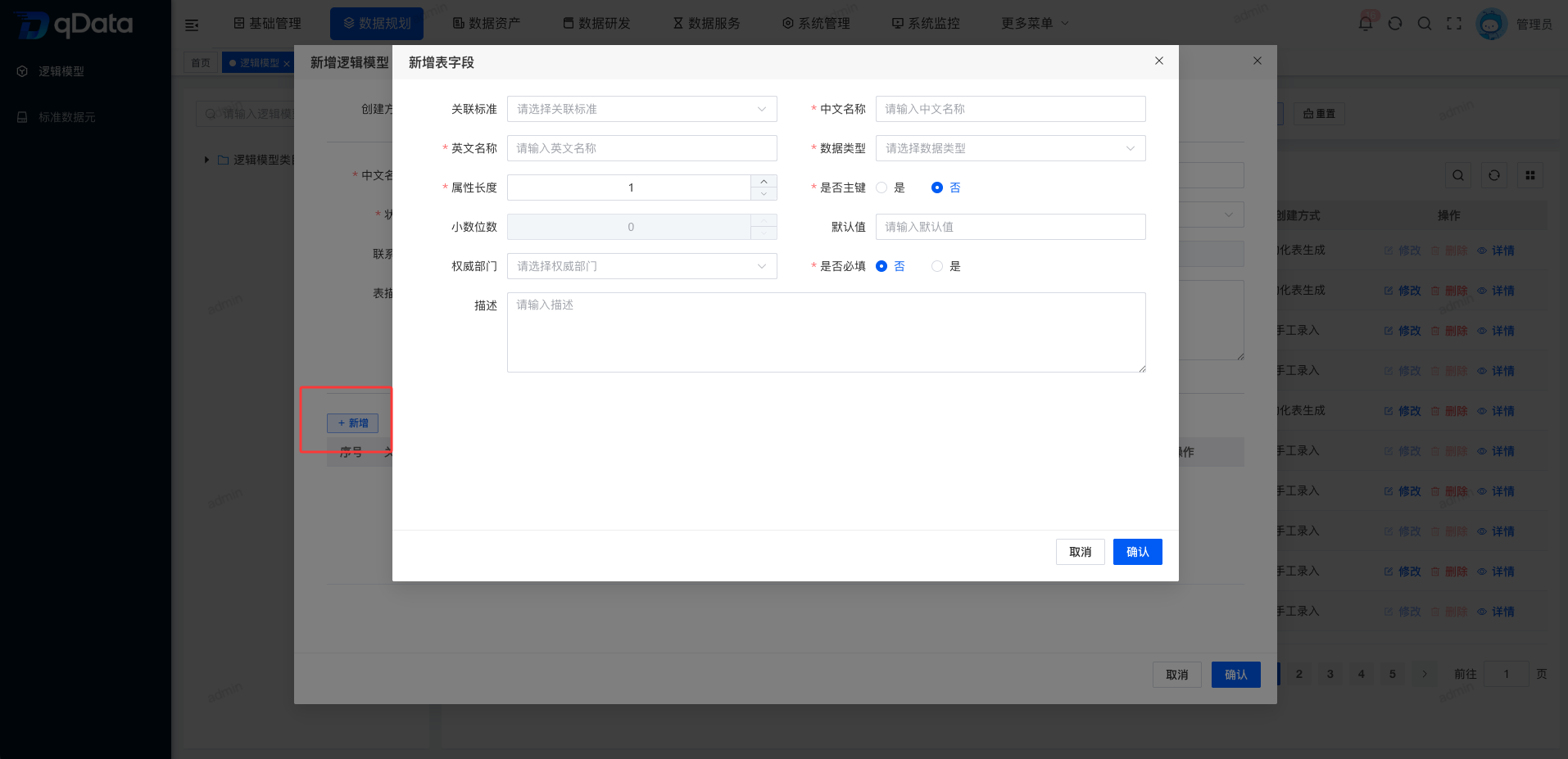Click the search icon in header

tap(1425, 24)
